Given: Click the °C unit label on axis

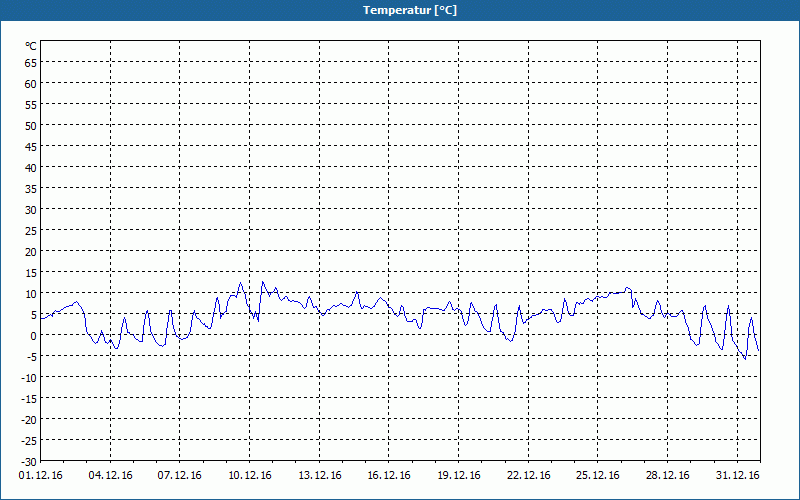Looking at the screenshot, I should 31,46.
